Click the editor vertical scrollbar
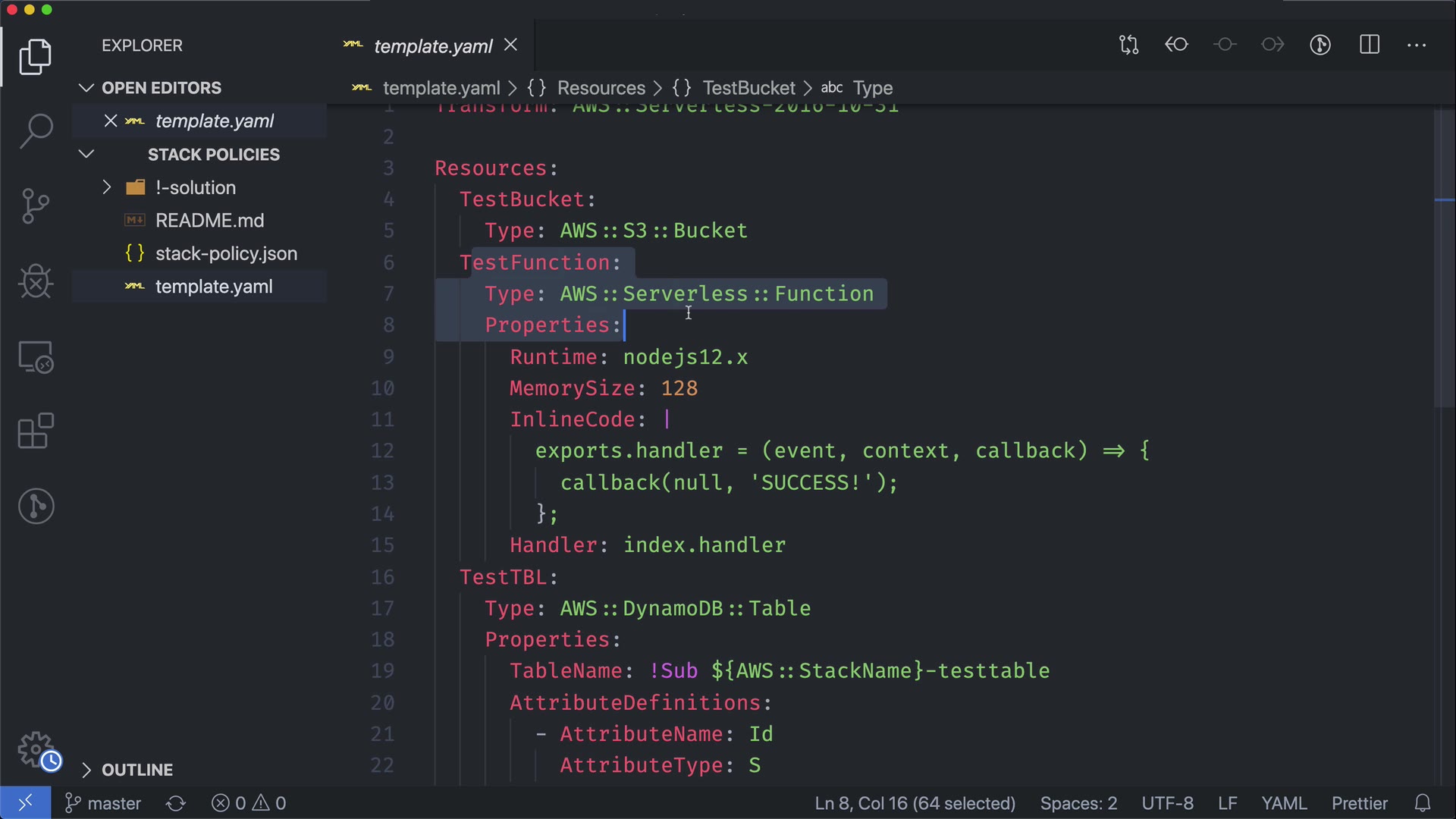Screen dimensions: 1456x819 tap(1443, 258)
